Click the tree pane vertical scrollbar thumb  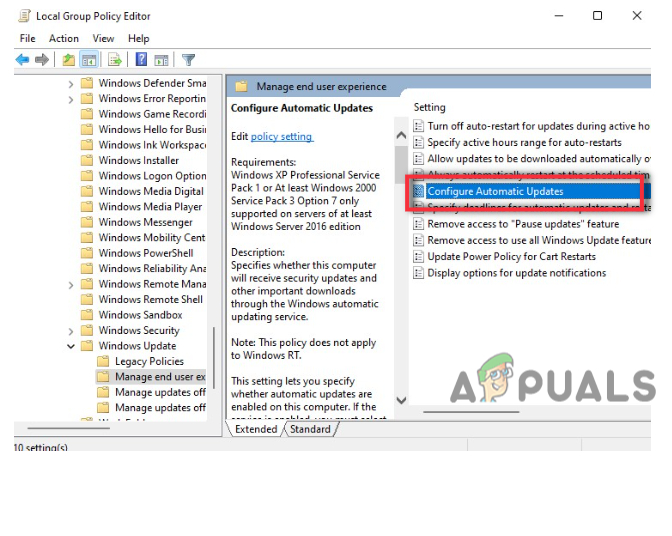tap(213, 358)
